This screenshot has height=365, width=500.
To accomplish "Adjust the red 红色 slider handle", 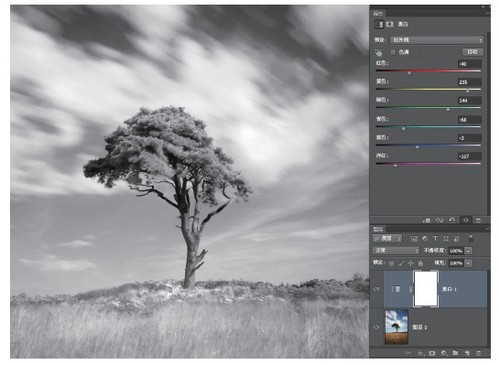I will [x=410, y=72].
